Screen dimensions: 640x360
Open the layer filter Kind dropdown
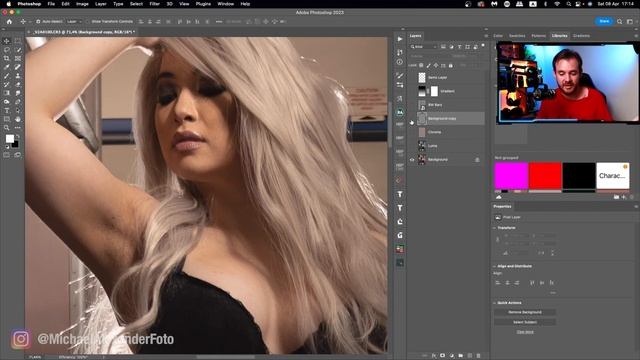[424, 47]
